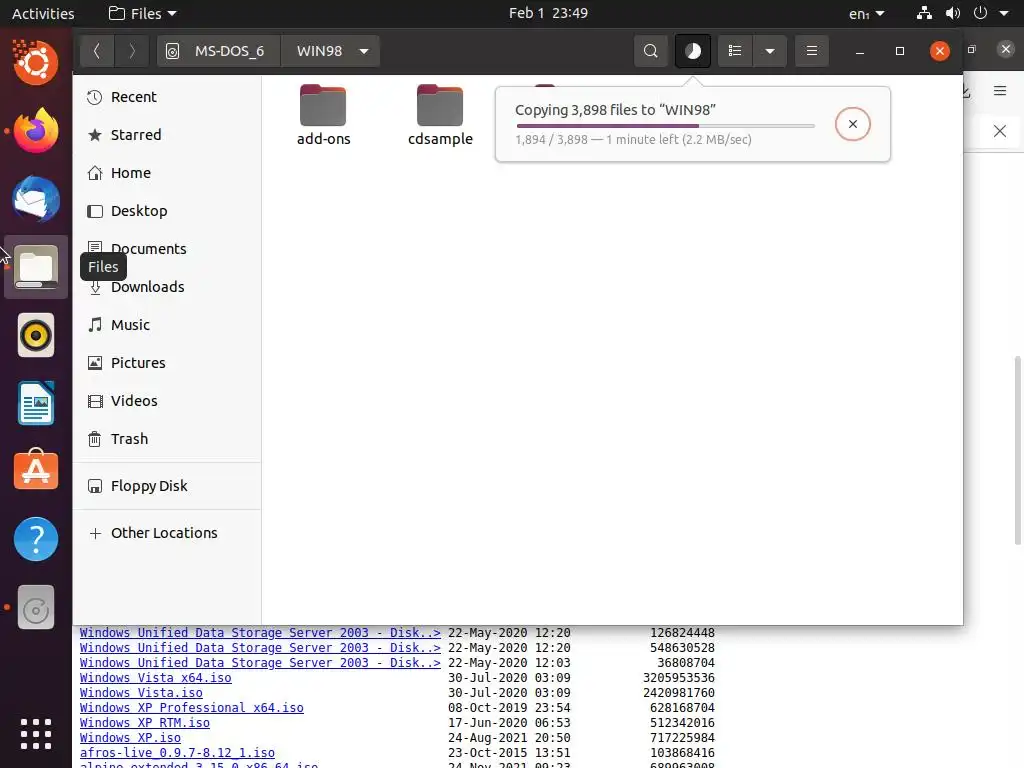Open the Windows_Vista_x64.iso link
The image size is (1024, 768).
(x=155, y=678)
